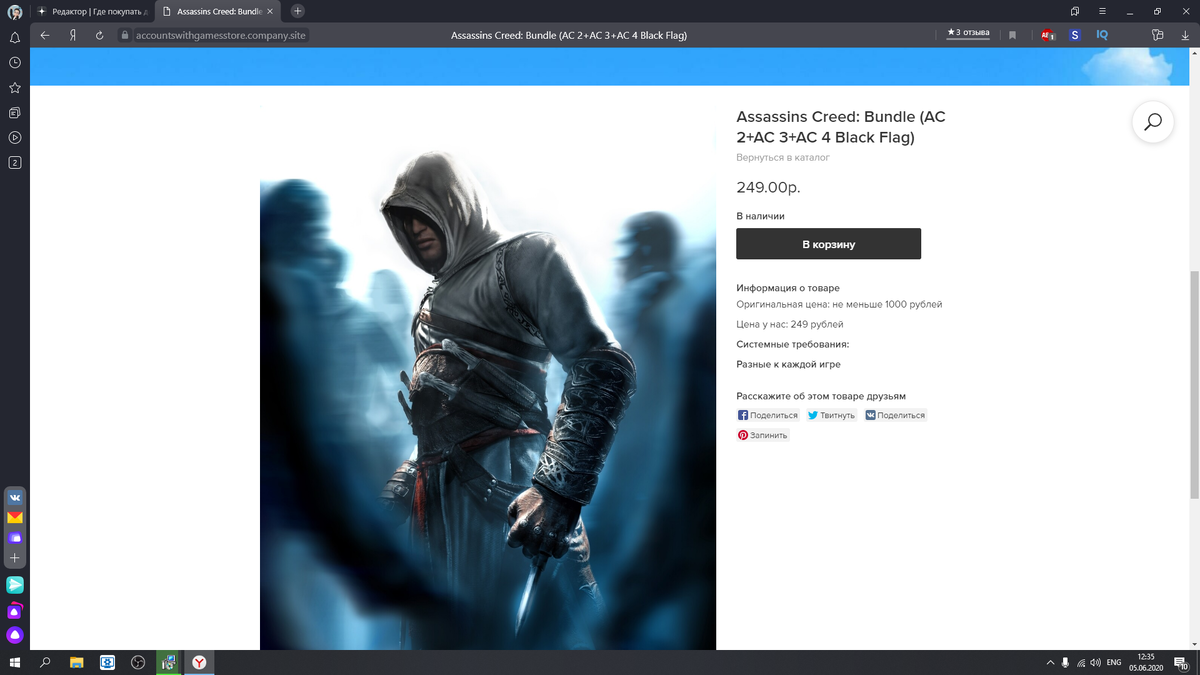Image resolution: width=1200 pixels, height=675 pixels.
Task: Reload the page with the refresh icon
Action: (x=97, y=33)
